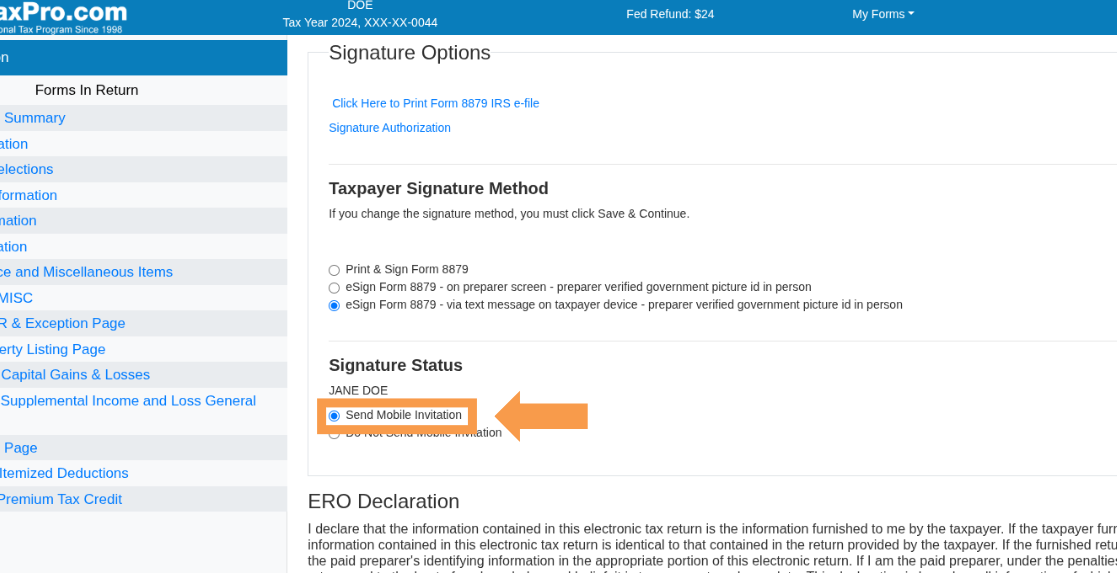Open the My Forms dropdown menu
The image size is (1117, 573).
(x=883, y=14)
